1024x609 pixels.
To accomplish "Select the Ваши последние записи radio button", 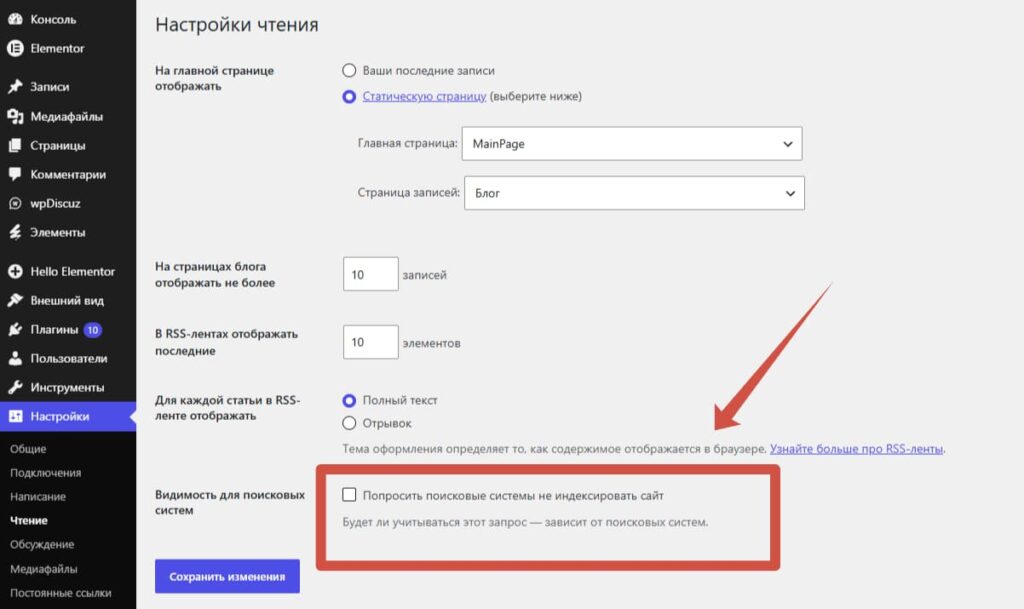I will coord(349,70).
